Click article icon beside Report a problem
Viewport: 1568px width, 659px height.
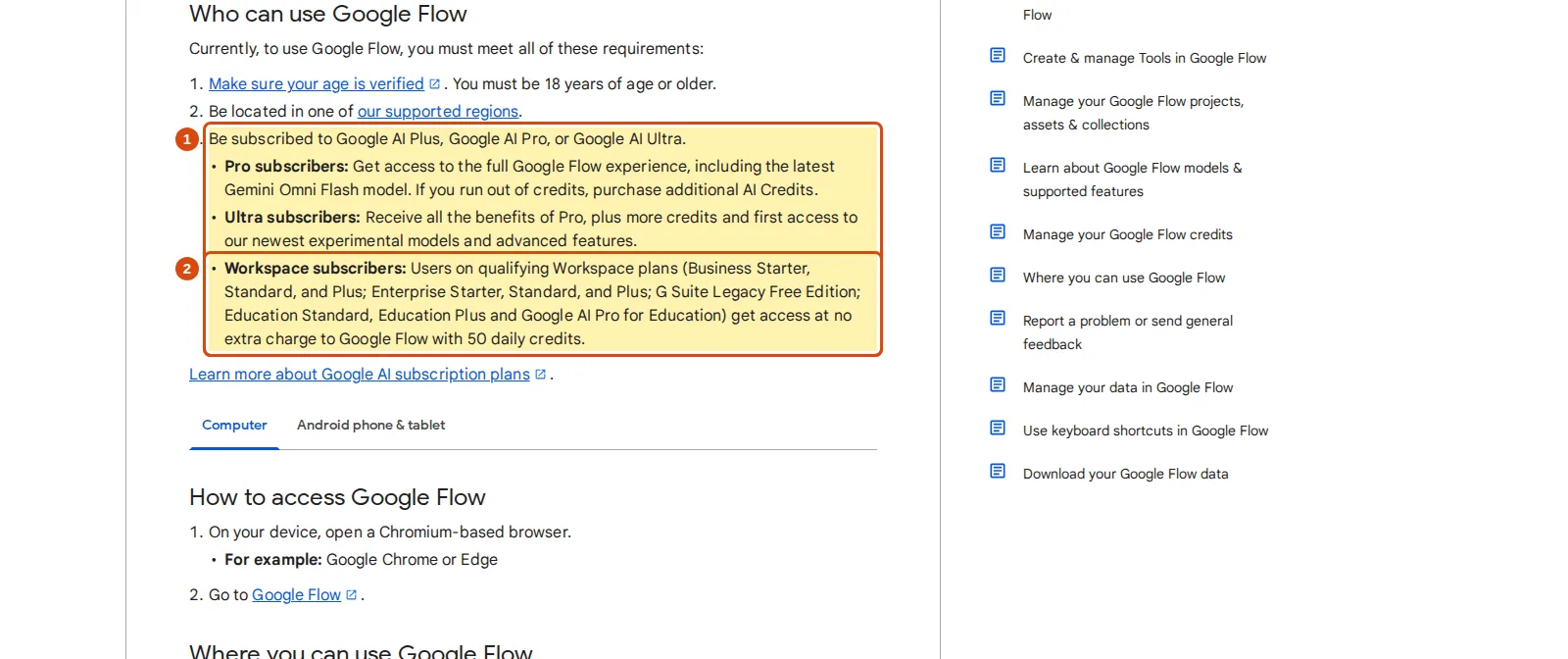coord(998,318)
